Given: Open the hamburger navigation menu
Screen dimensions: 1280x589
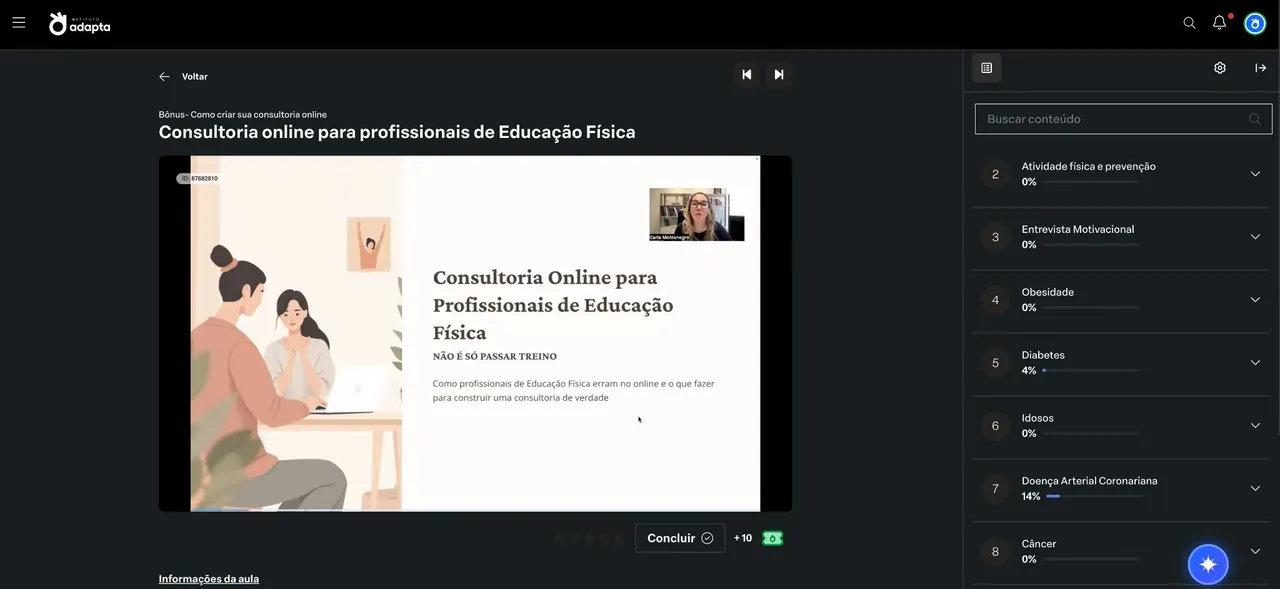Looking at the screenshot, I should pyautogui.click(x=19, y=22).
